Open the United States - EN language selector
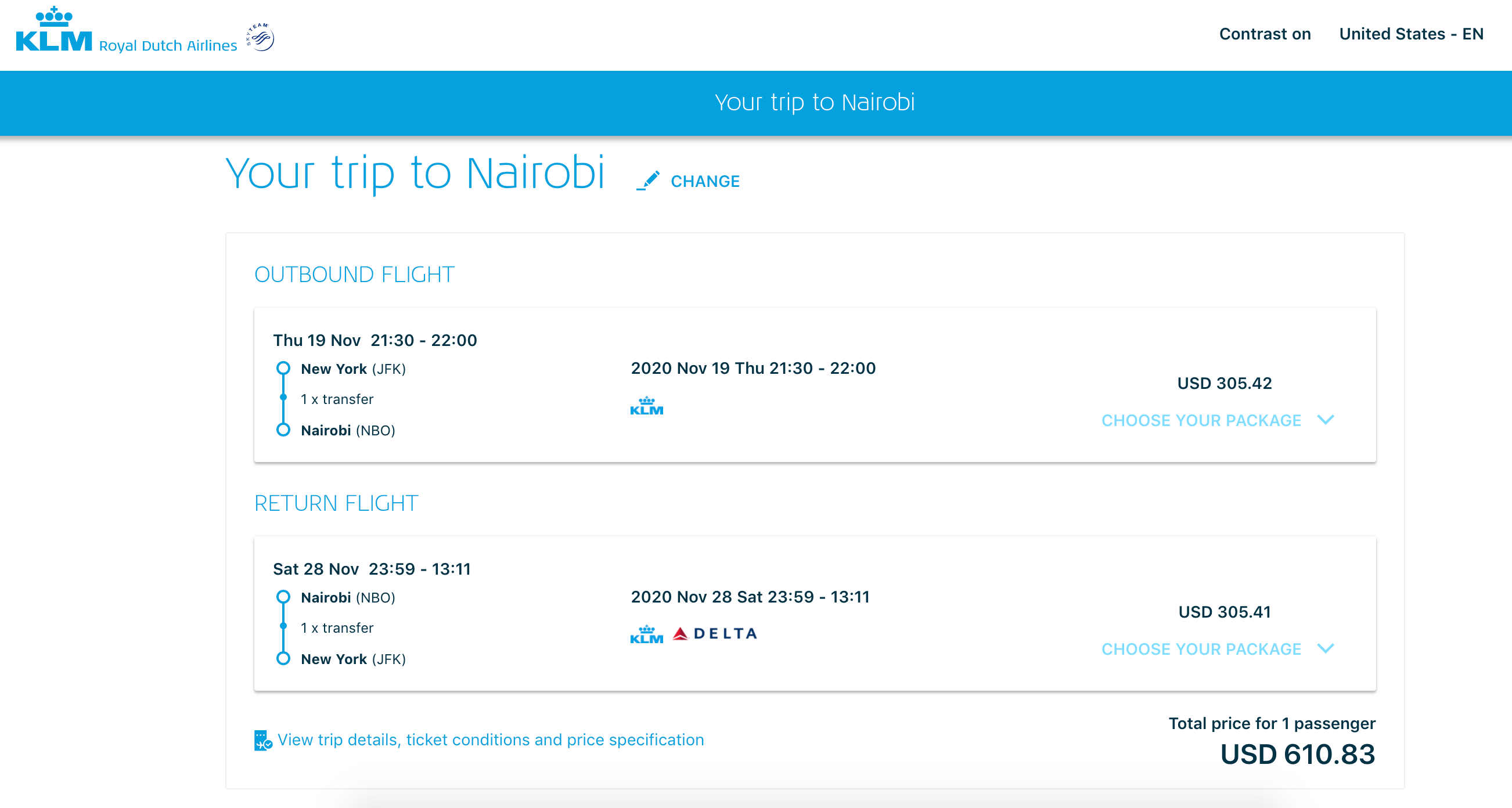The image size is (1512, 808). pyautogui.click(x=1410, y=34)
